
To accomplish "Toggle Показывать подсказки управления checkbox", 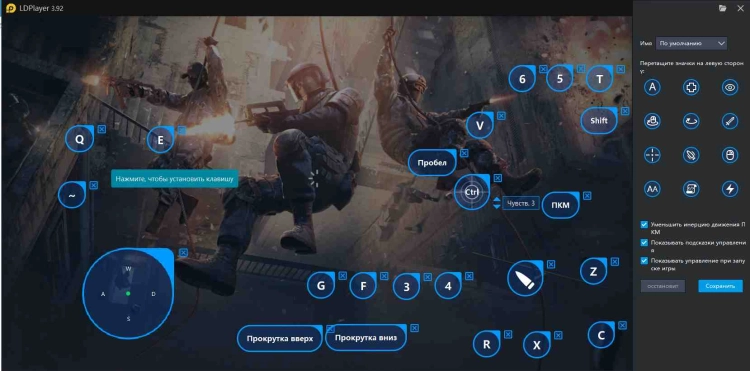I will (644, 242).
